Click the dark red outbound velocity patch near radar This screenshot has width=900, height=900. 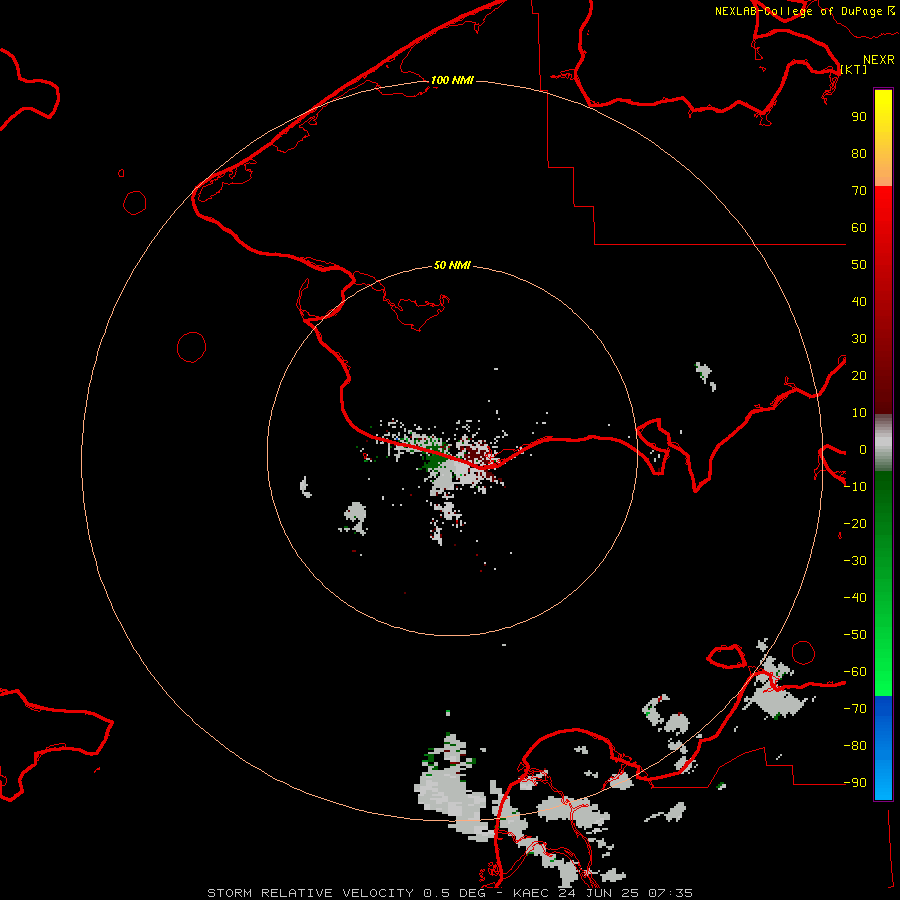476,455
